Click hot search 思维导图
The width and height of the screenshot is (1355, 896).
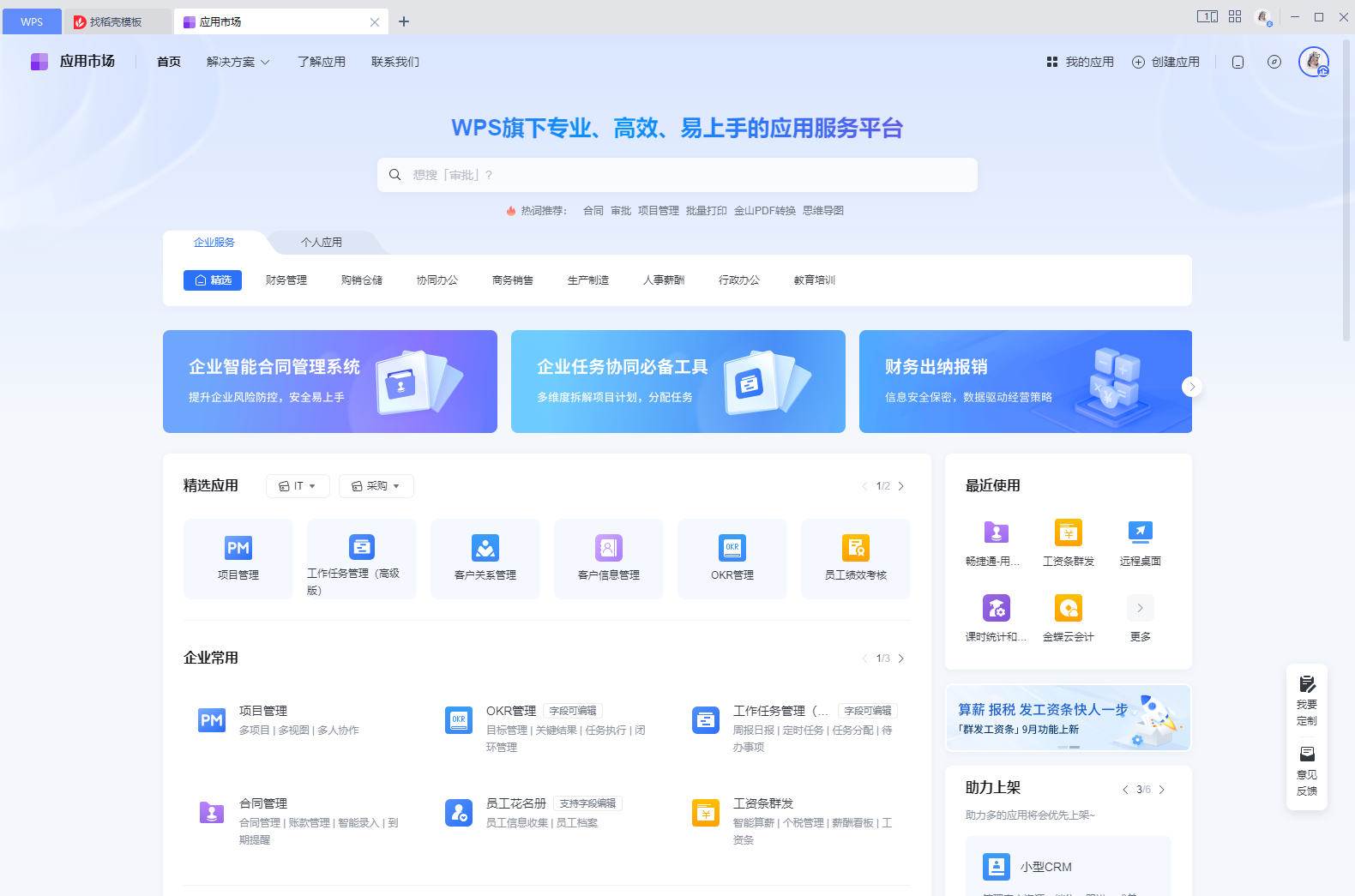[823, 211]
